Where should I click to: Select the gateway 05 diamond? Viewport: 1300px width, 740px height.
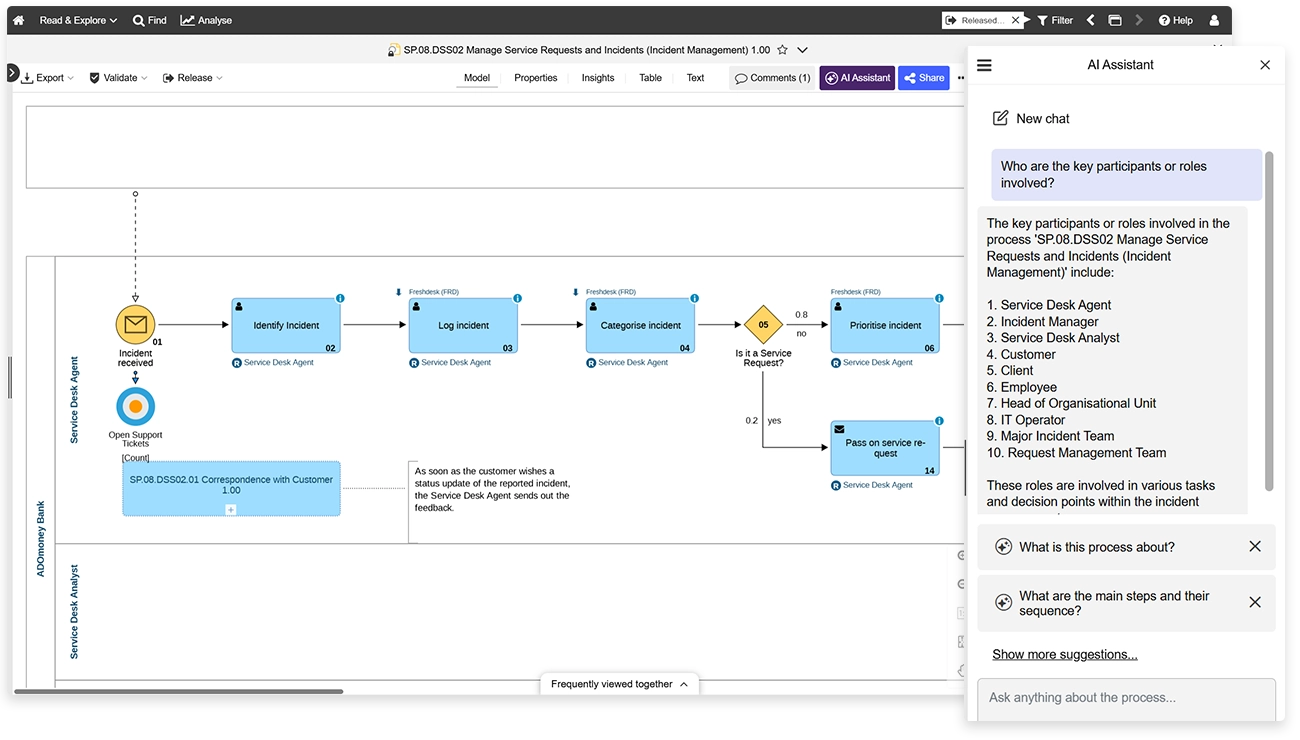point(763,325)
